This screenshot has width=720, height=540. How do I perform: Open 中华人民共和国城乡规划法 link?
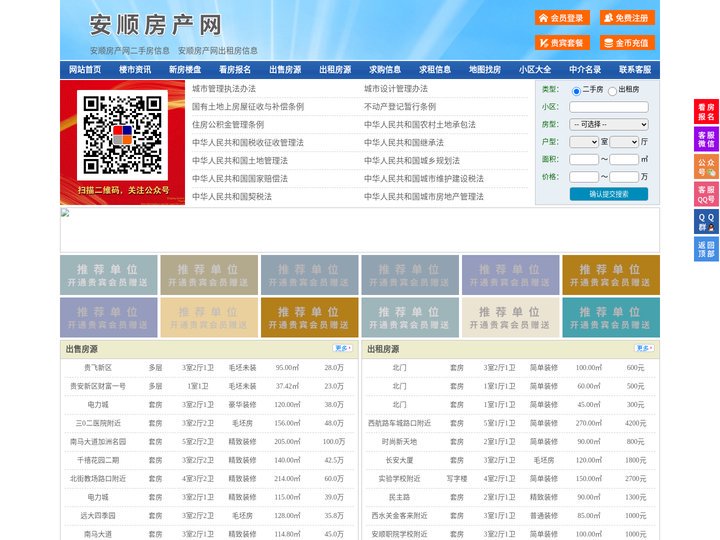tap(412, 160)
